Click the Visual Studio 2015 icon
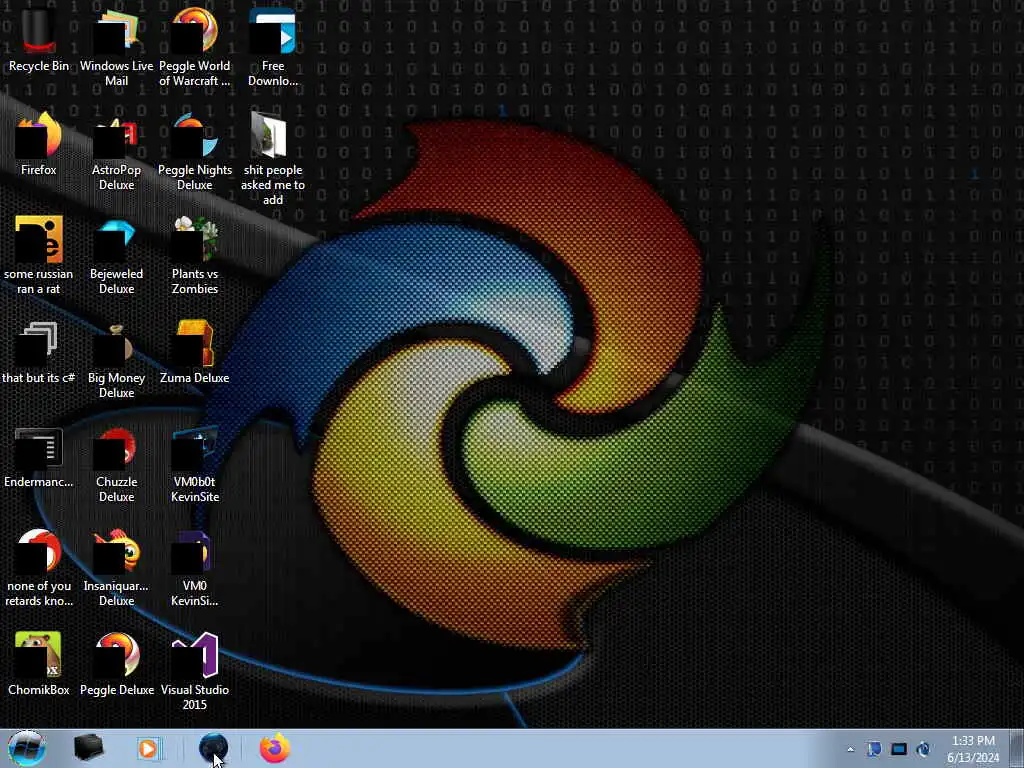 (195, 671)
